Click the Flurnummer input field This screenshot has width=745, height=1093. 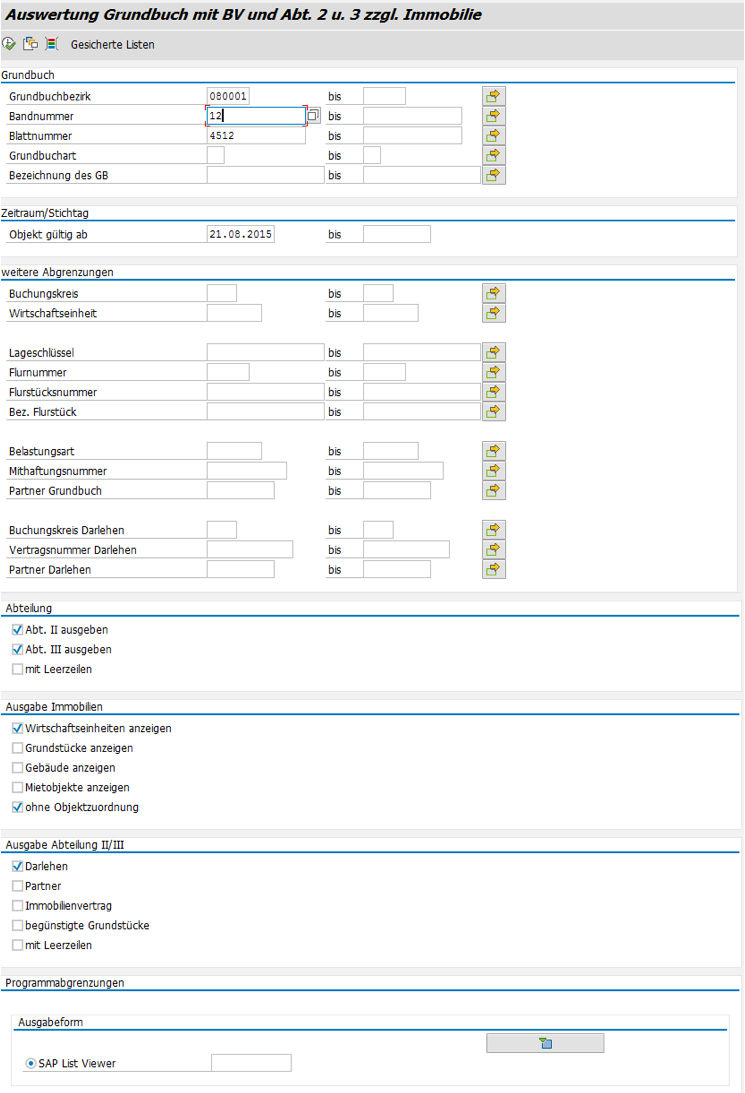coord(228,372)
